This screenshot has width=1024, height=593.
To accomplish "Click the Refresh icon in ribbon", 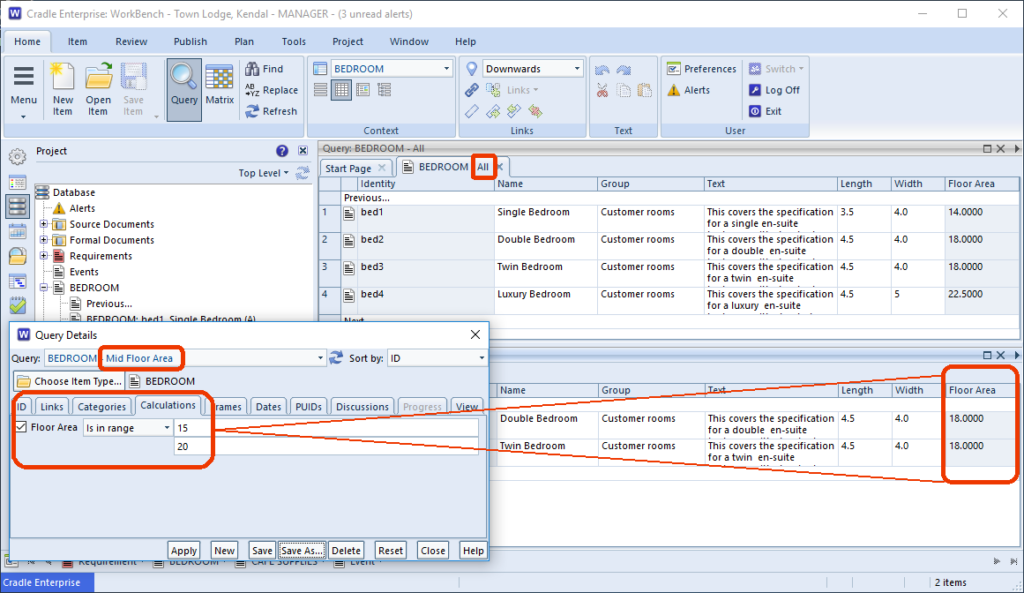I will (x=253, y=112).
